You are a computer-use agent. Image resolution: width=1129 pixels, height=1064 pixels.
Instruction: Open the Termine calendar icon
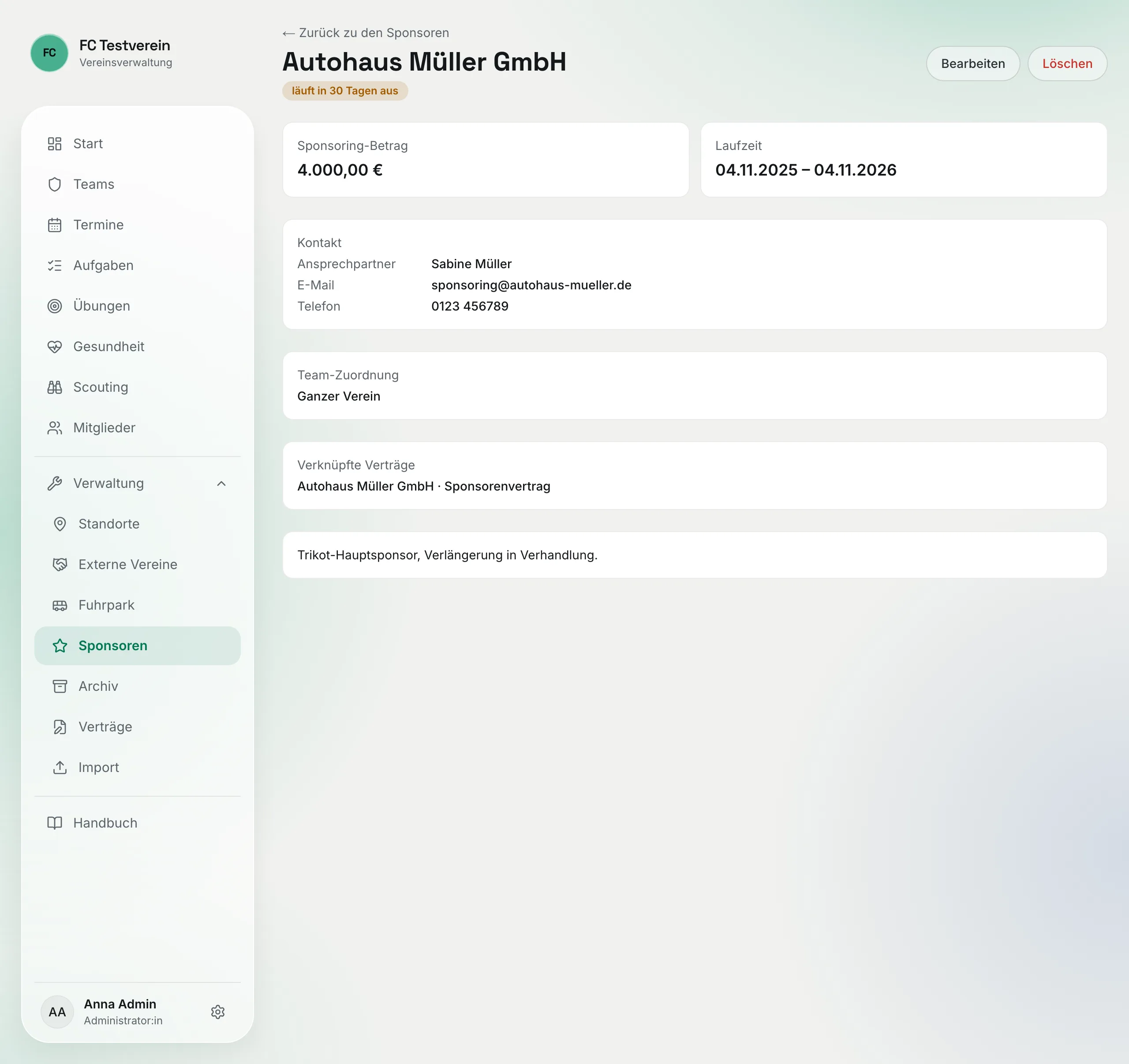pos(55,225)
